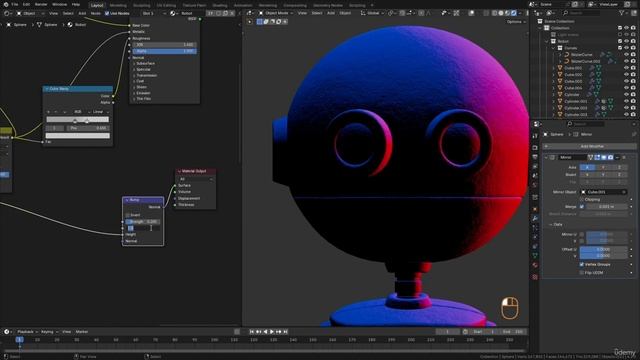Enable the Flip UDIM checkbox

(x=582, y=273)
